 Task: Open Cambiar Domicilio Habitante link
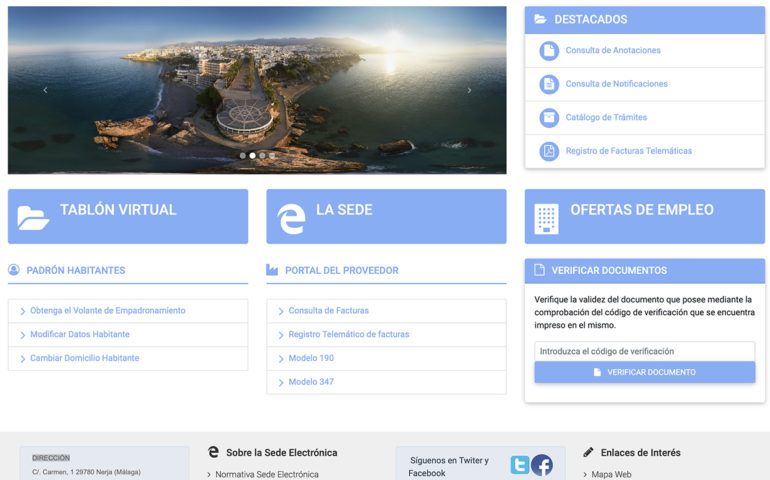(x=84, y=358)
